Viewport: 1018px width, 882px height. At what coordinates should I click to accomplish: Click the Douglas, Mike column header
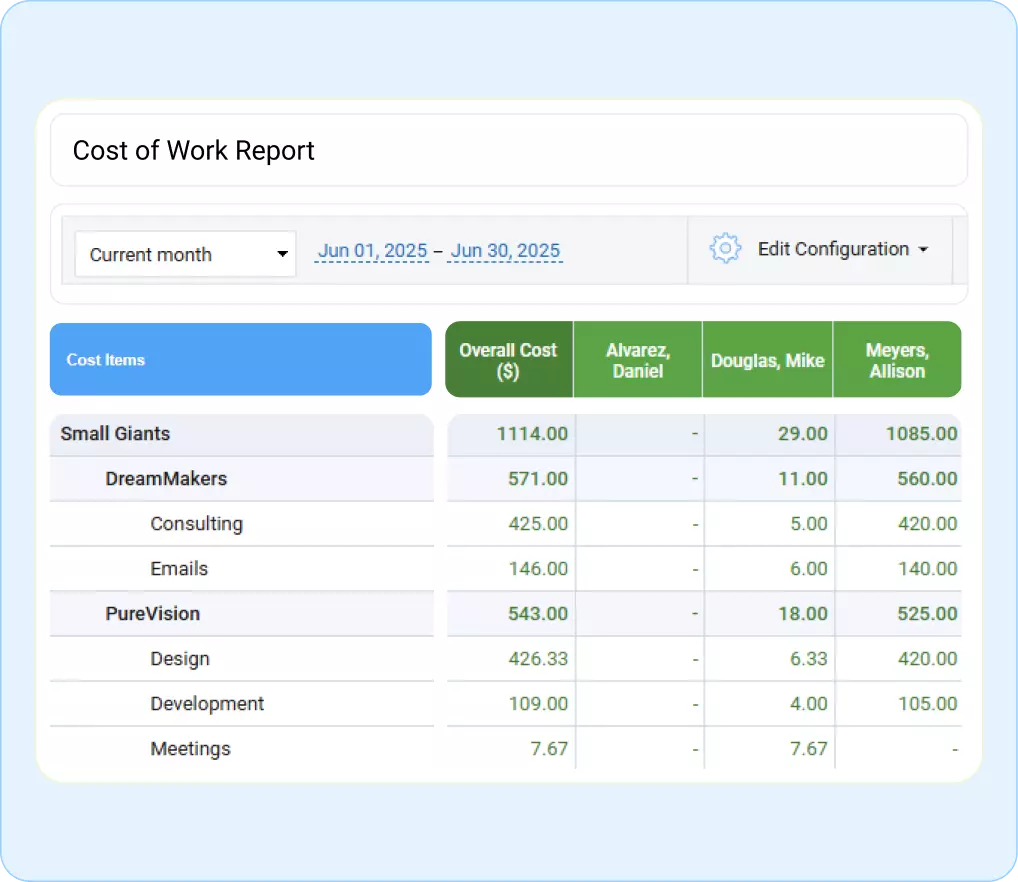(x=767, y=359)
